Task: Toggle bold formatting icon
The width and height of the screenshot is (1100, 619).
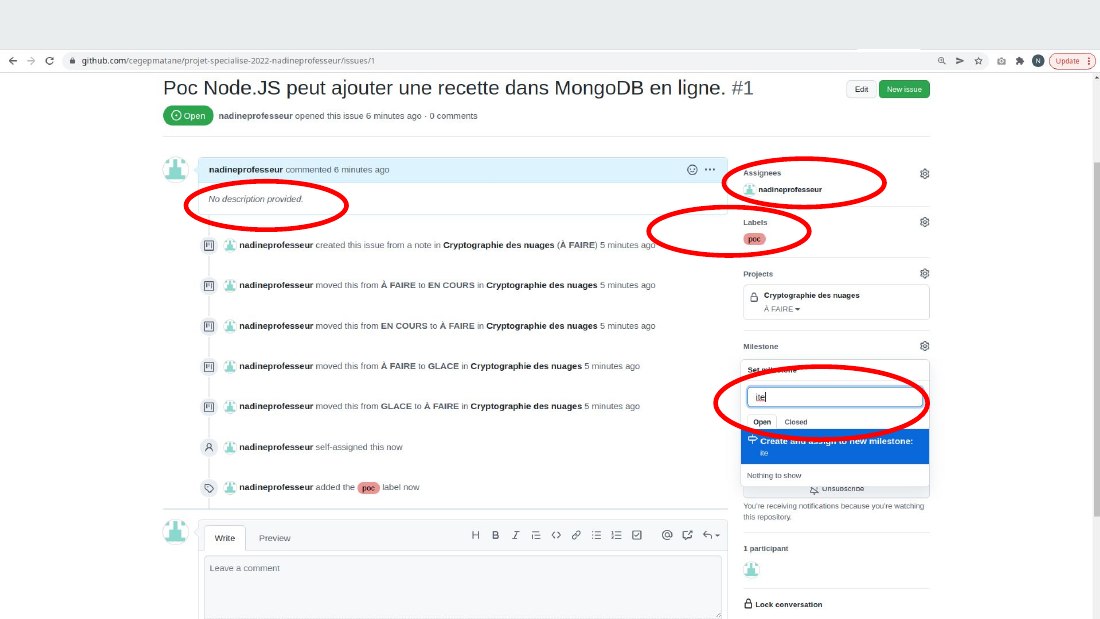Action: [495, 535]
